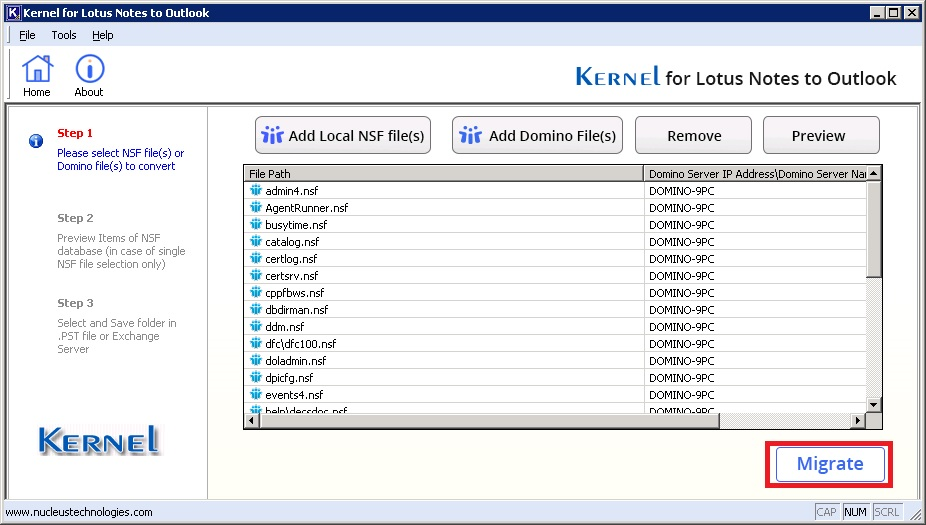Open the File menu
Image resolution: width=926 pixels, height=525 pixels.
(x=27, y=35)
